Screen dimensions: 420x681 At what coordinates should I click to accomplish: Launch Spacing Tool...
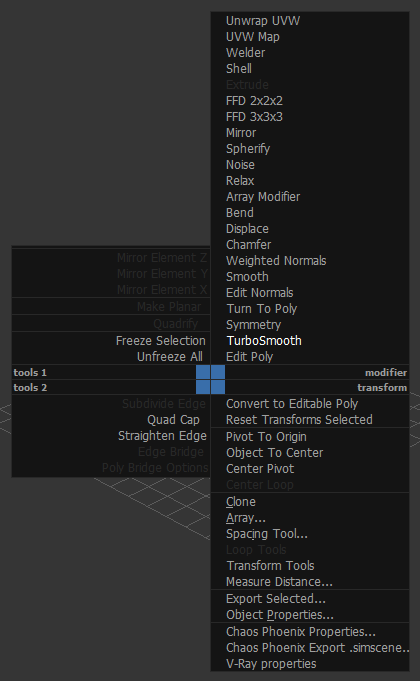pyautogui.click(x=267, y=534)
